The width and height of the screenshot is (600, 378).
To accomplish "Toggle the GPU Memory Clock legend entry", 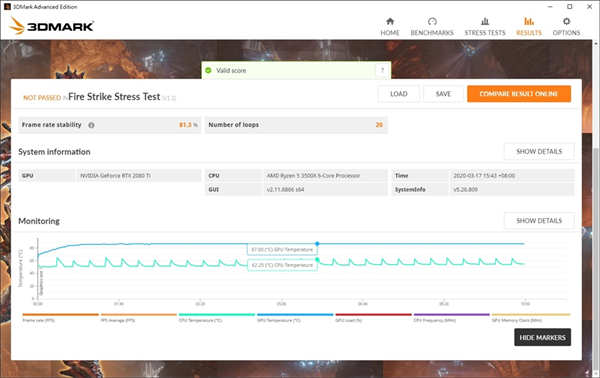I will 531,318.
